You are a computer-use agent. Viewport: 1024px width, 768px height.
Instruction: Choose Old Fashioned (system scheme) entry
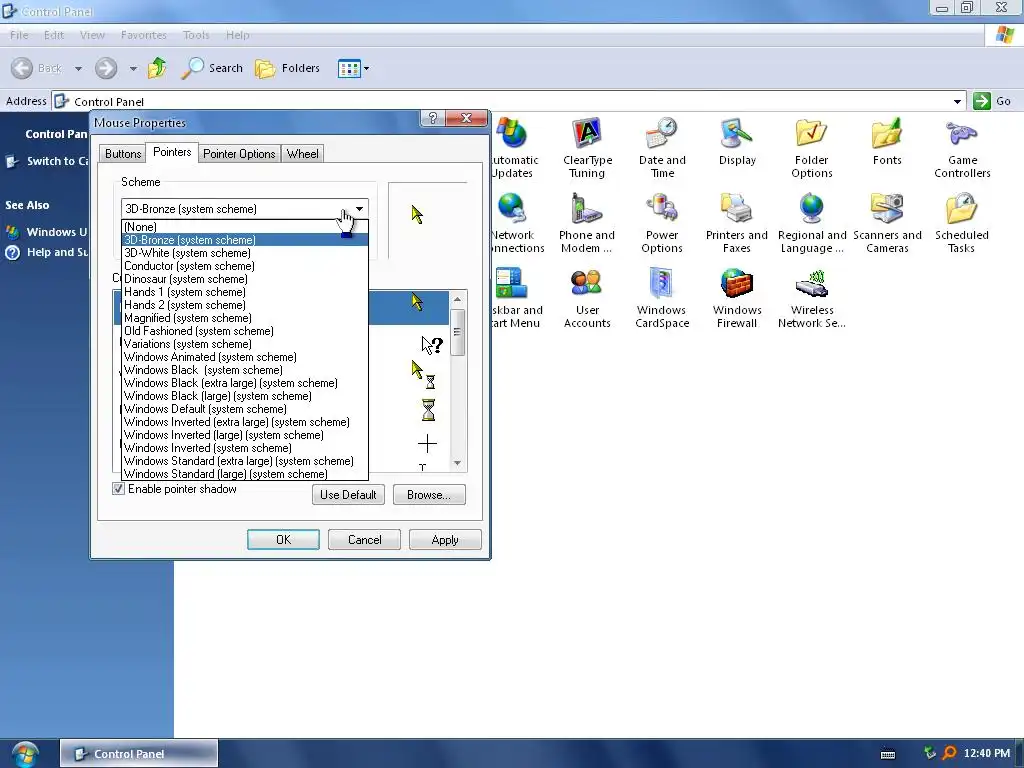[x=245, y=331]
